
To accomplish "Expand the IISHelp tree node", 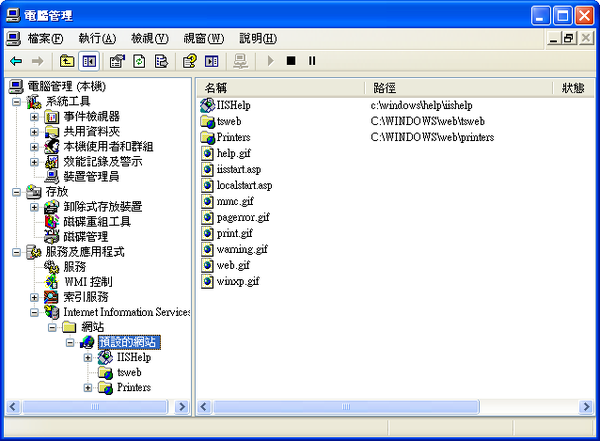I will tap(88, 358).
